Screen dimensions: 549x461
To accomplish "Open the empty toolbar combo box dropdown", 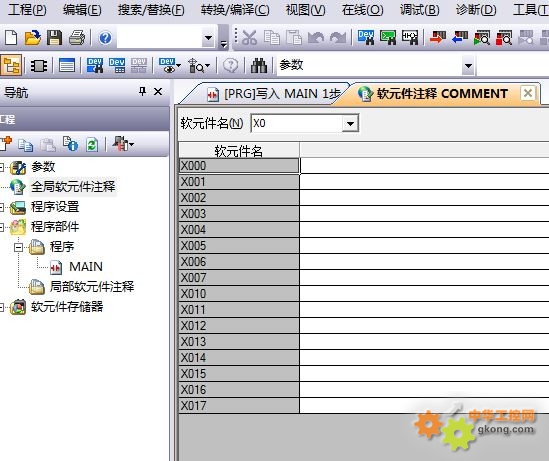I will tap(208, 37).
